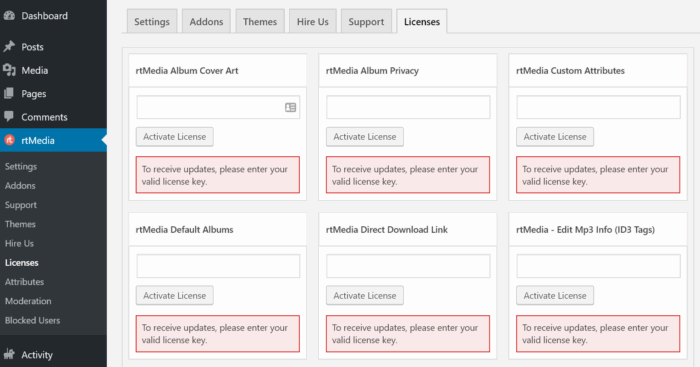This screenshot has width=700, height=367.
Task: Activate License for Edit Mp3 Info
Action: point(555,296)
